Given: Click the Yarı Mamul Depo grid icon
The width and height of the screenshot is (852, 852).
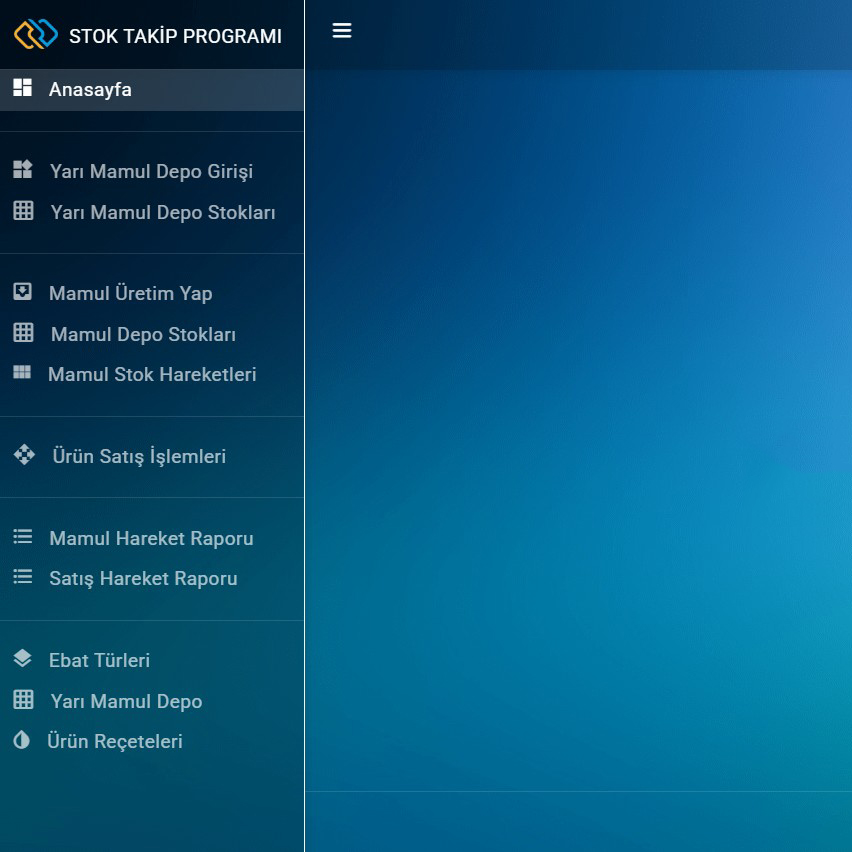Looking at the screenshot, I should (23, 699).
